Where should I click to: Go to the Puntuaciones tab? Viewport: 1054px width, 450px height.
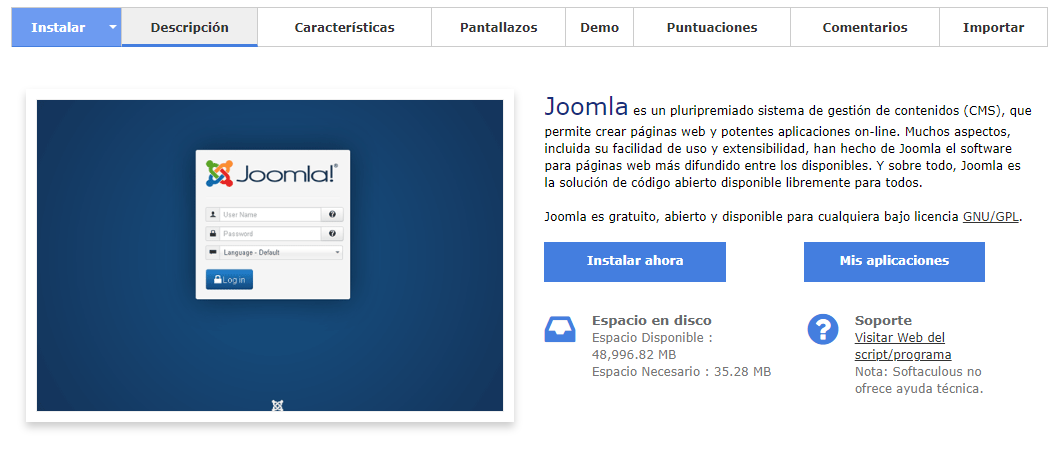click(x=712, y=28)
